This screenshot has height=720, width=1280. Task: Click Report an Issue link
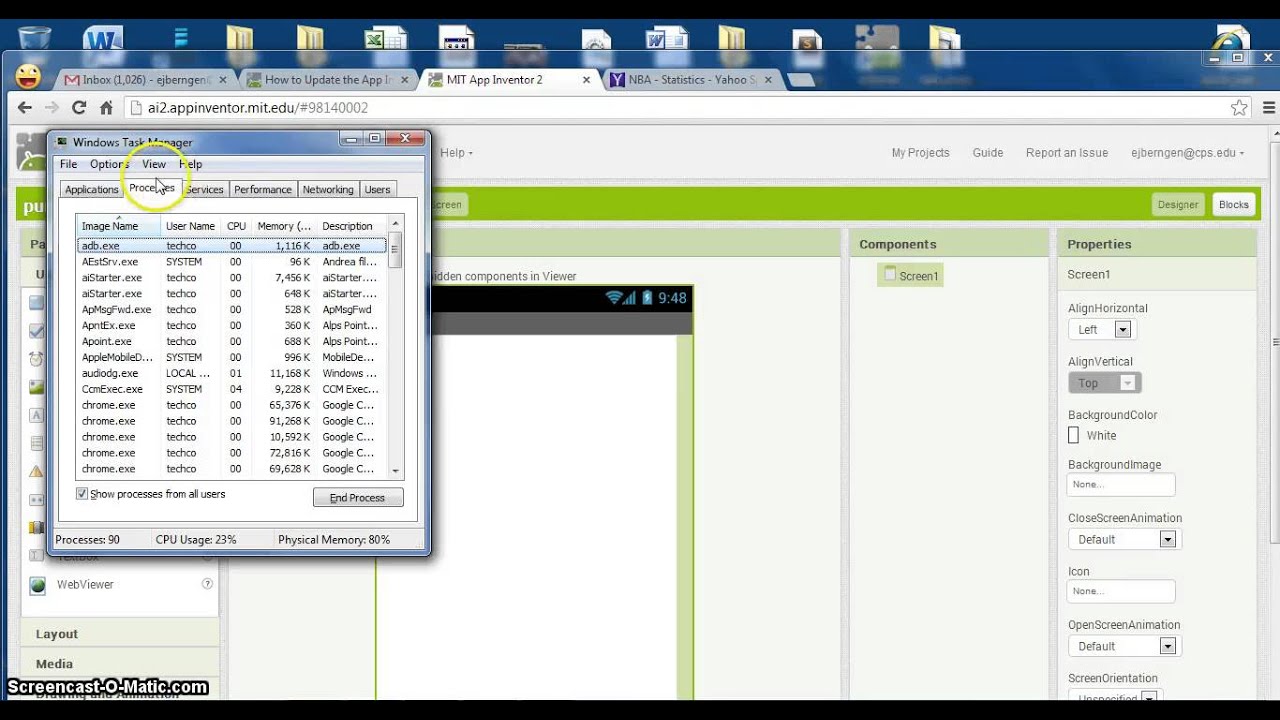pos(1067,153)
